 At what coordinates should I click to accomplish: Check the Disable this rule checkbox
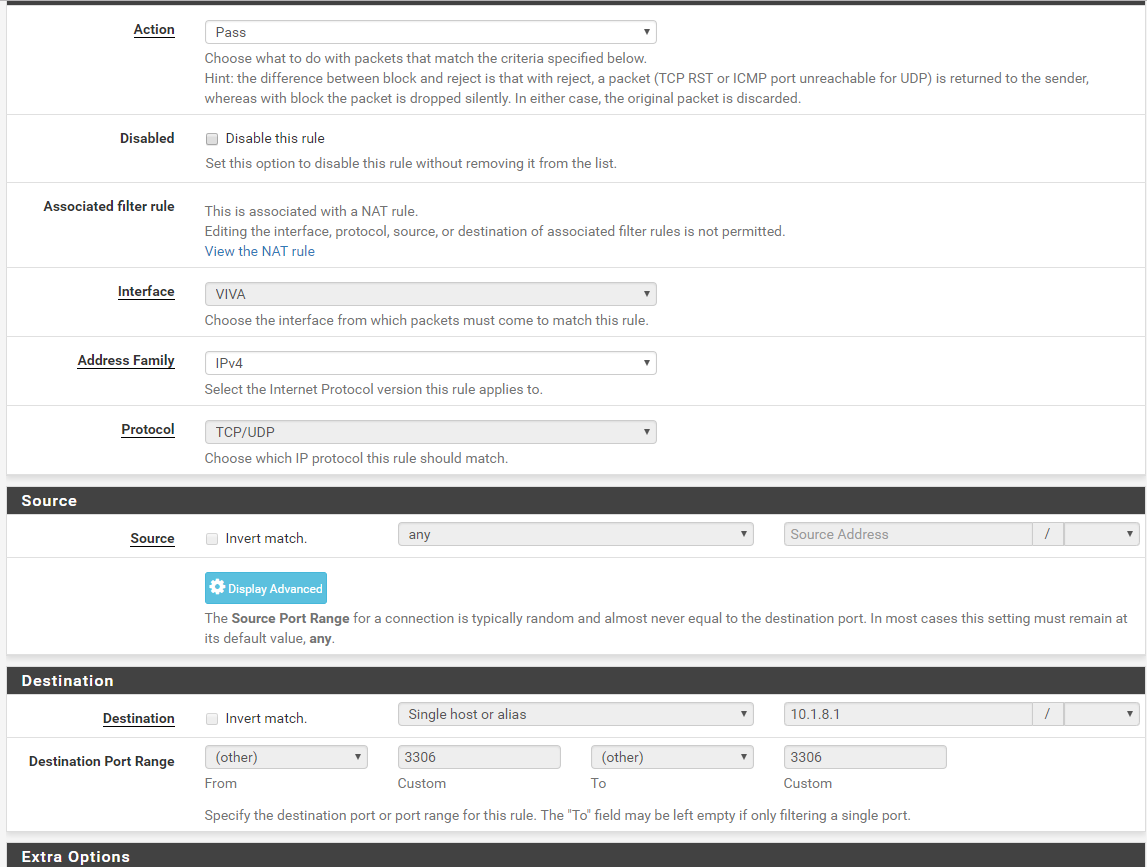[212, 139]
